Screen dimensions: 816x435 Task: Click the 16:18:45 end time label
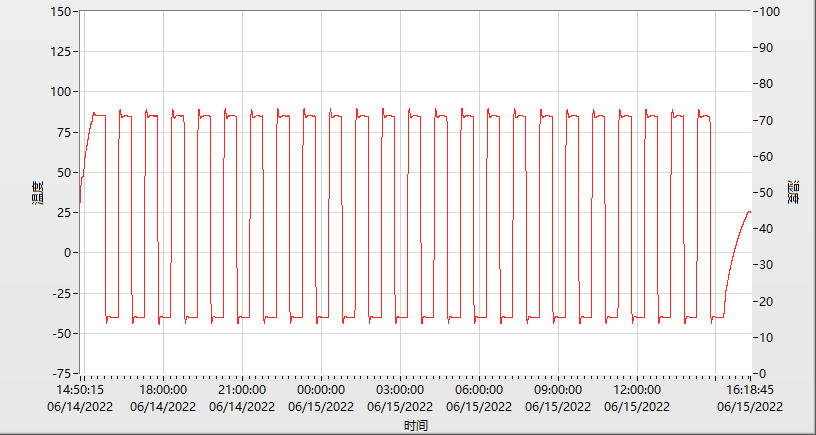click(x=749, y=390)
